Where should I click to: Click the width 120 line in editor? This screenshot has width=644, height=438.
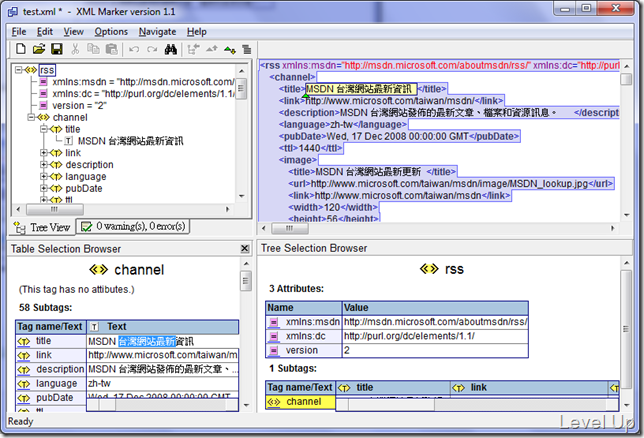pos(333,207)
